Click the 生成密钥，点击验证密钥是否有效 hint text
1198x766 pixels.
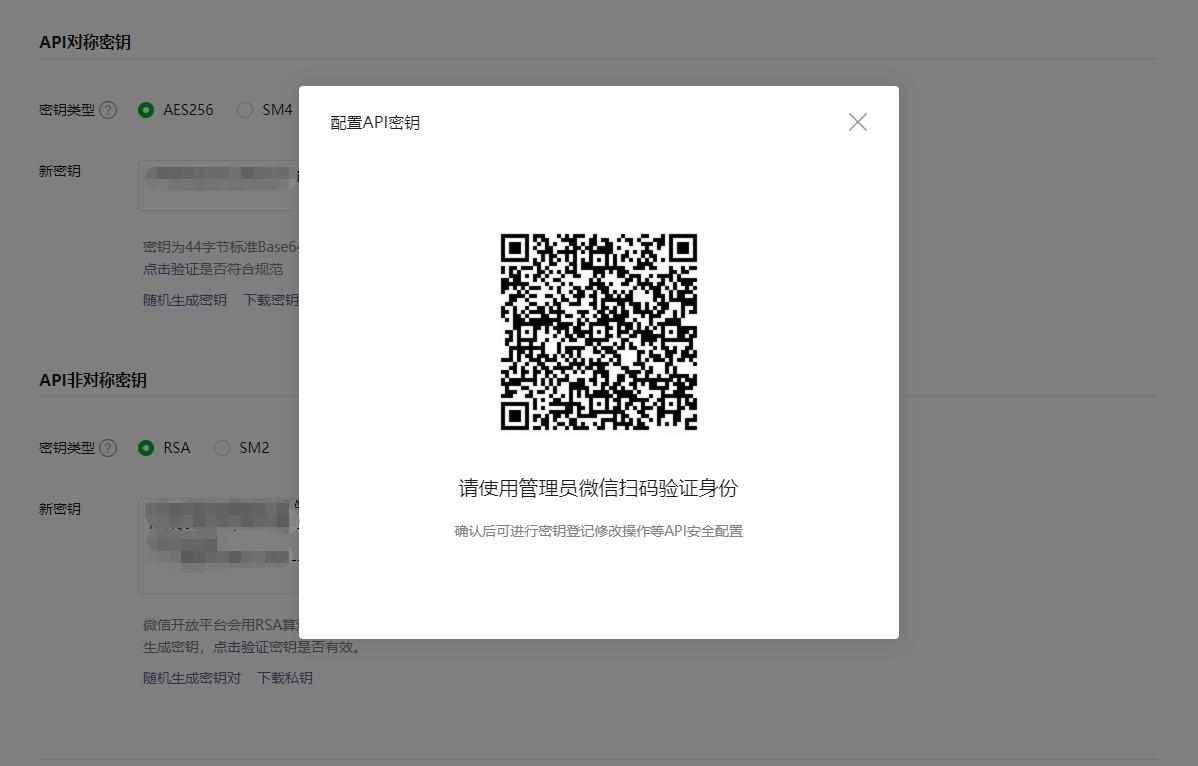(251, 647)
